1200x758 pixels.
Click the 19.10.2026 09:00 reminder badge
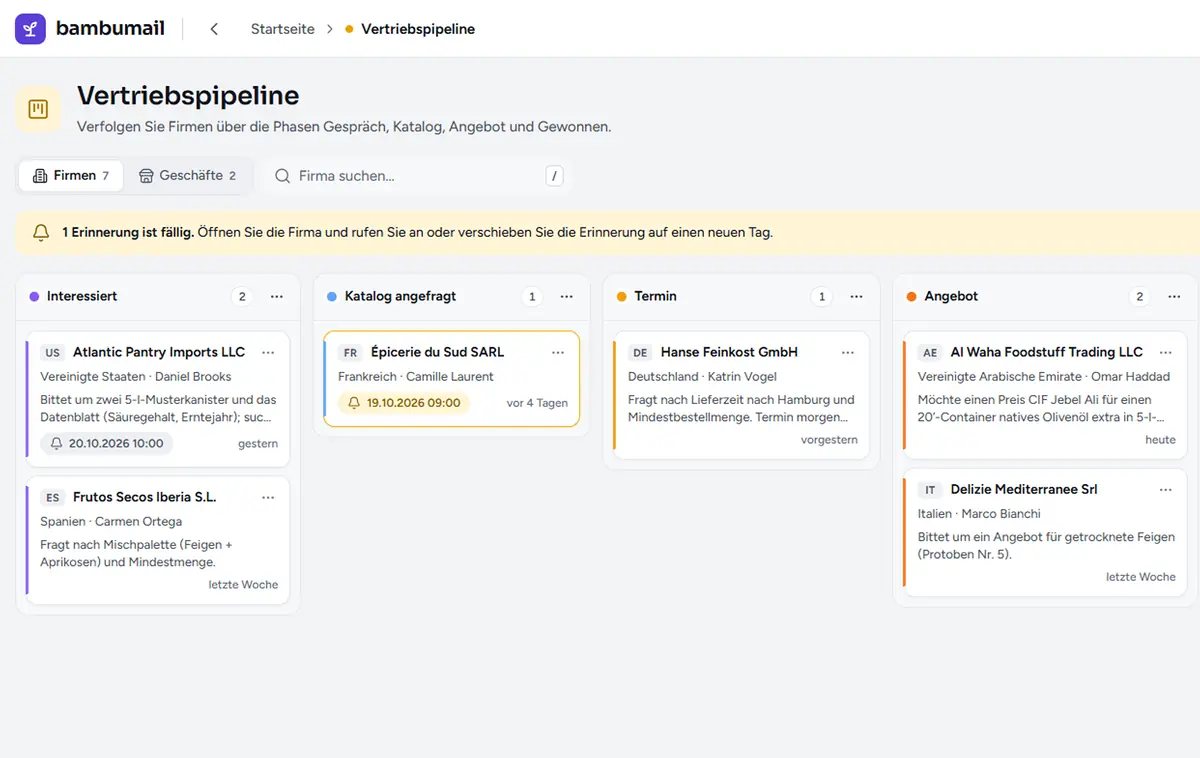point(404,403)
